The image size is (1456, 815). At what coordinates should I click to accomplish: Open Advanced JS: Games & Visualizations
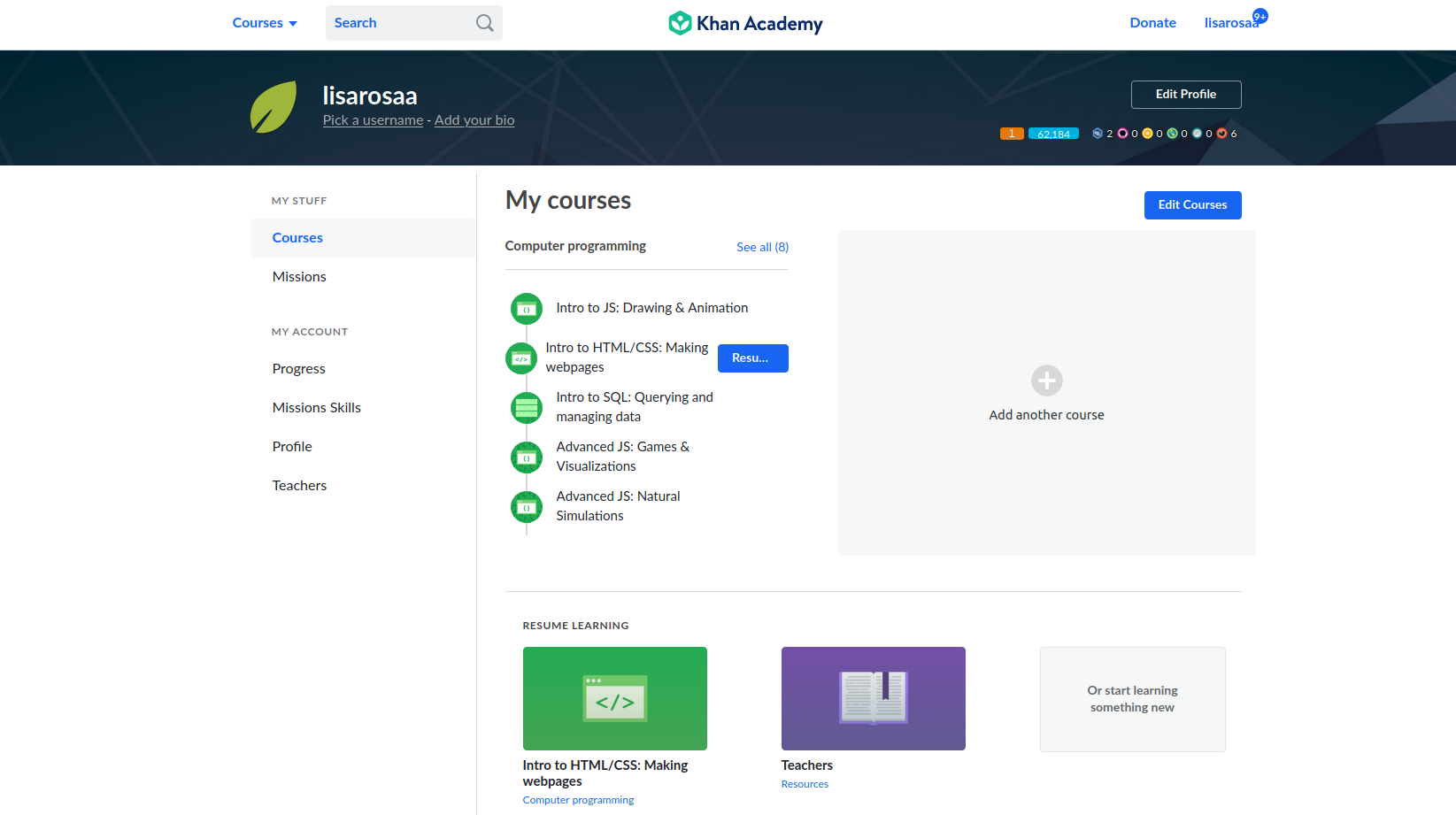[622, 457]
